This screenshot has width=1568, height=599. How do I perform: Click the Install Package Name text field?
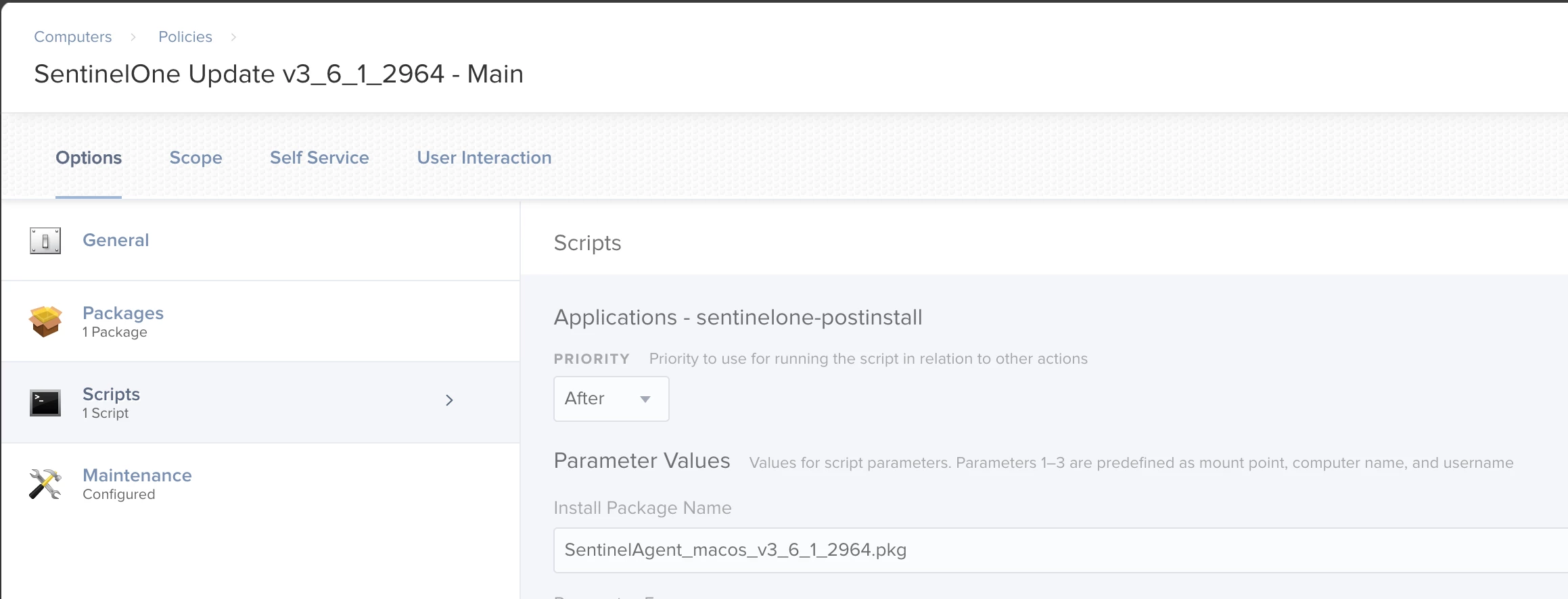(x=1061, y=550)
